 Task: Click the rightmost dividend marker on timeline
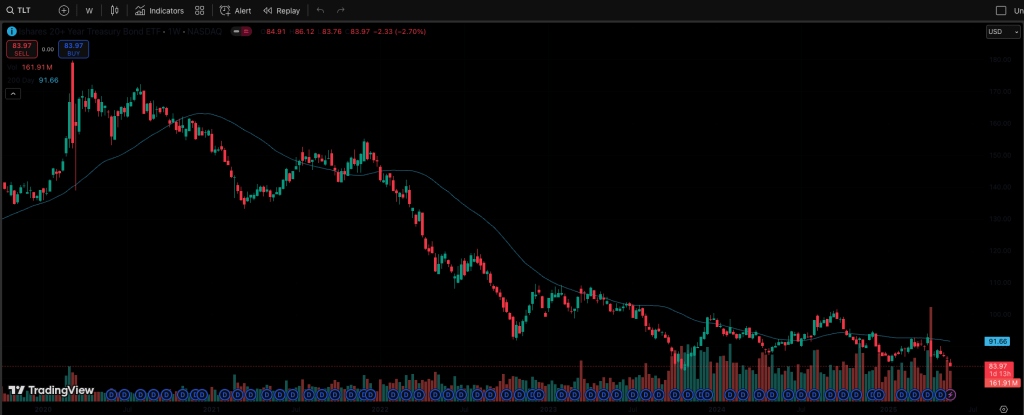[x=939, y=394]
